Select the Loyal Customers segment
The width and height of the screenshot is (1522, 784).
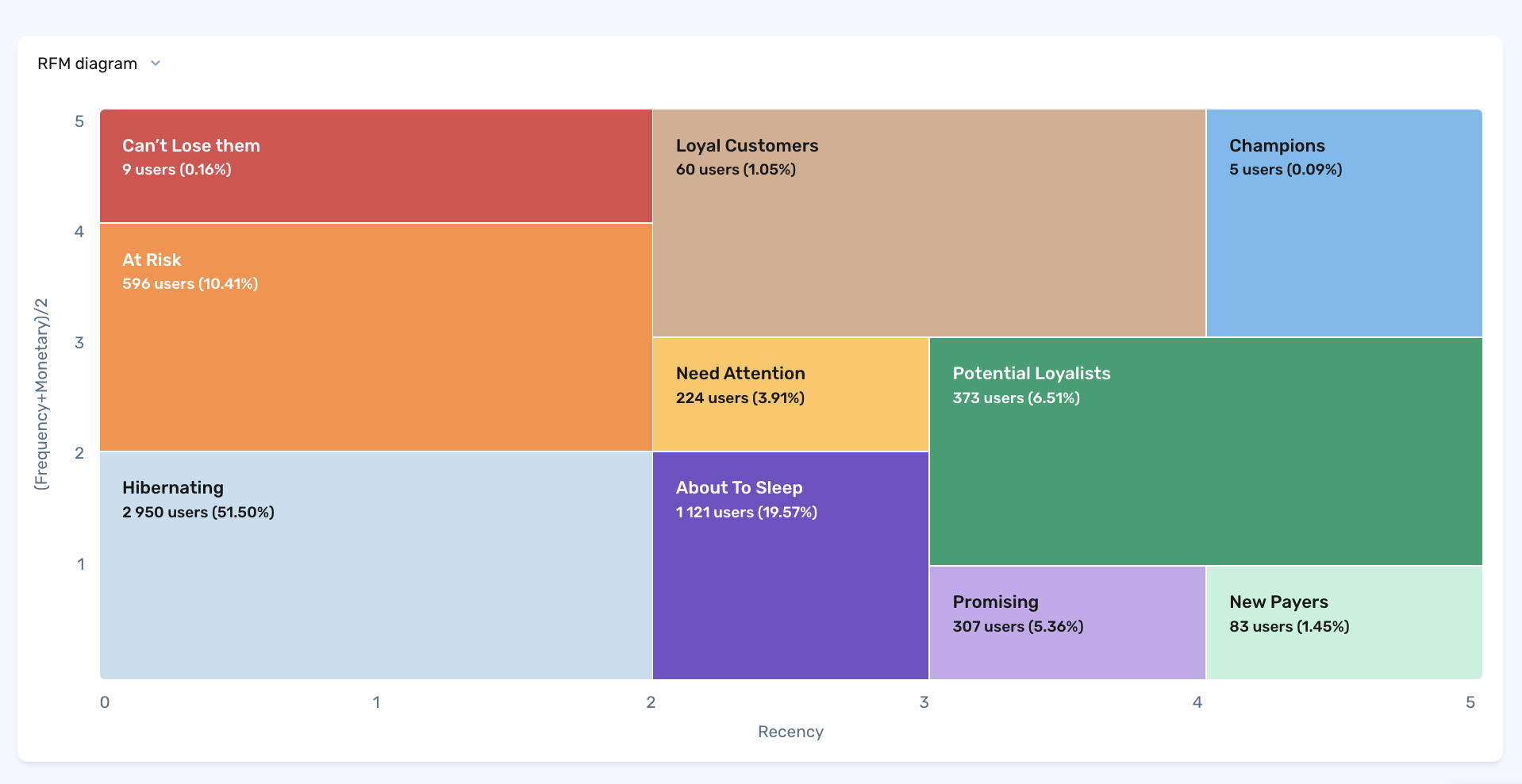coord(928,238)
